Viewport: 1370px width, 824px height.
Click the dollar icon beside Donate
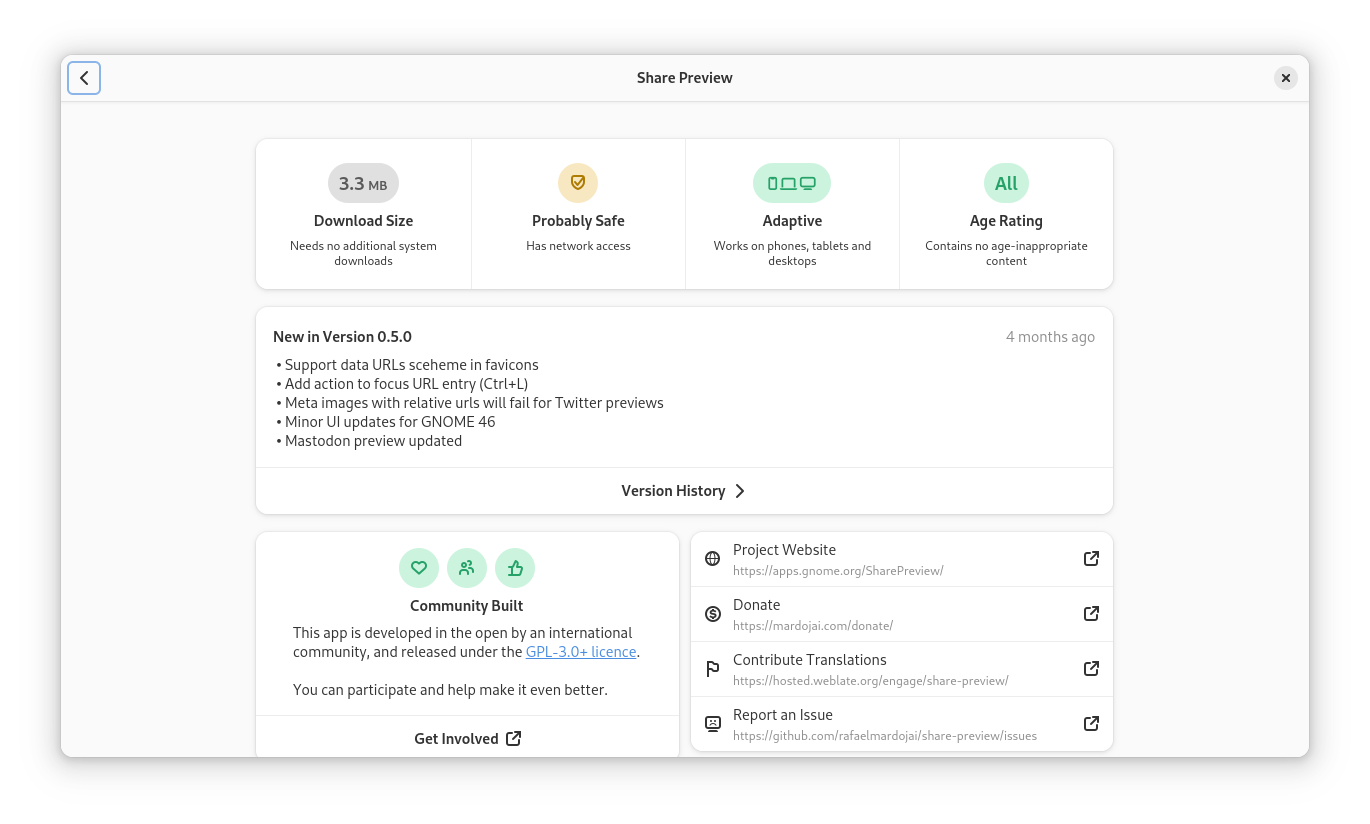(713, 614)
